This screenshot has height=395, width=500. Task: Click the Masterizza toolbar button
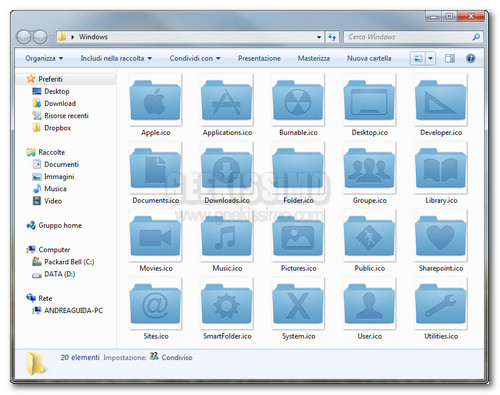tap(314, 58)
